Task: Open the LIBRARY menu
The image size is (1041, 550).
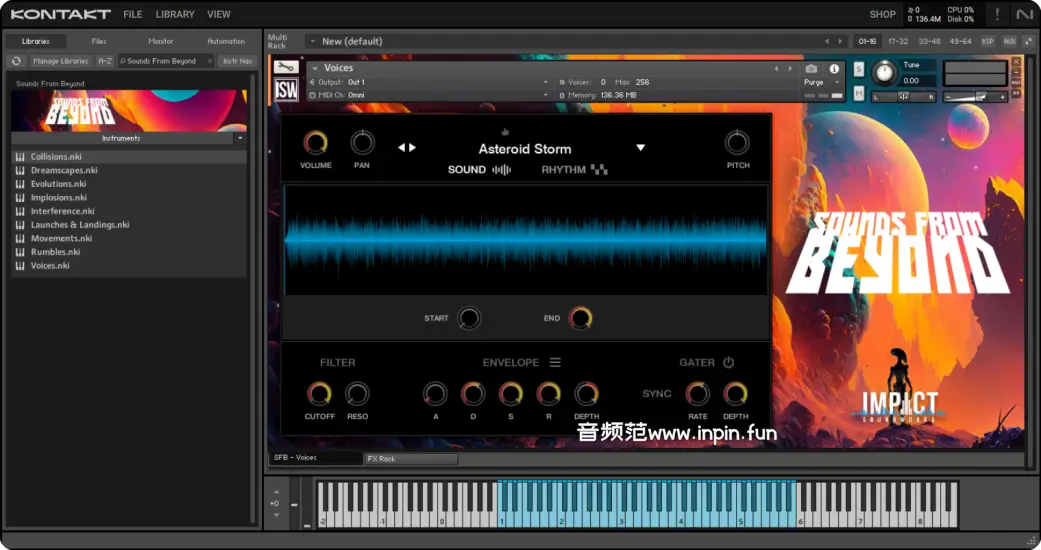Action: click(x=175, y=14)
